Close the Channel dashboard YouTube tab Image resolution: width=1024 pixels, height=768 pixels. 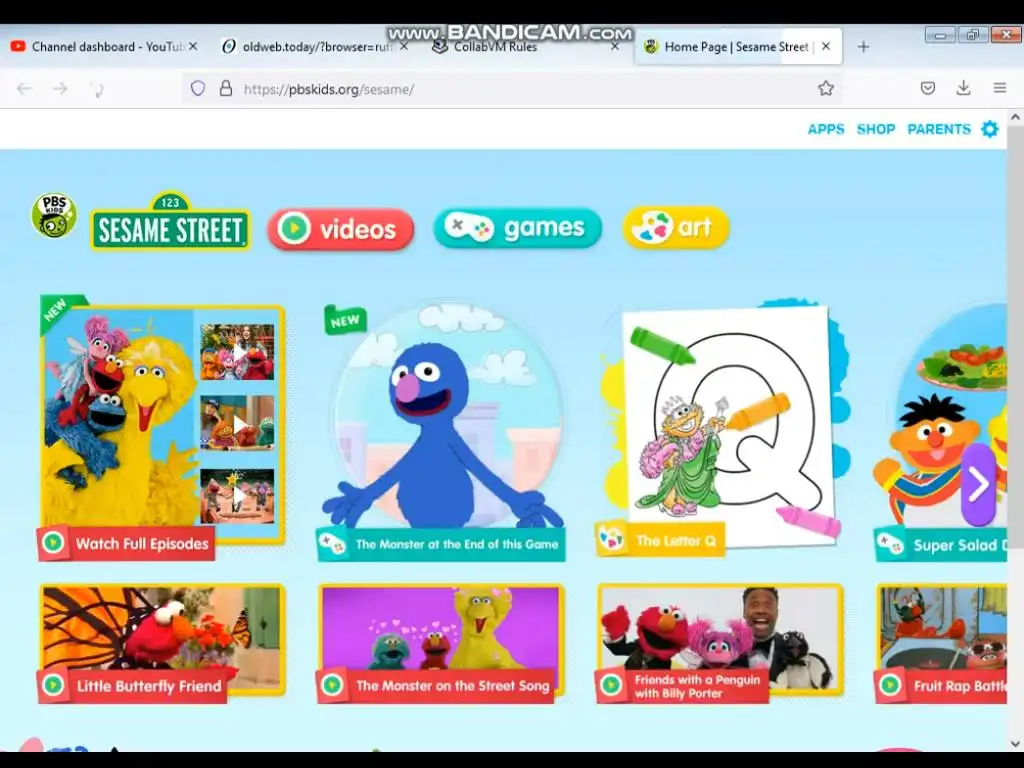pos(193,46)
